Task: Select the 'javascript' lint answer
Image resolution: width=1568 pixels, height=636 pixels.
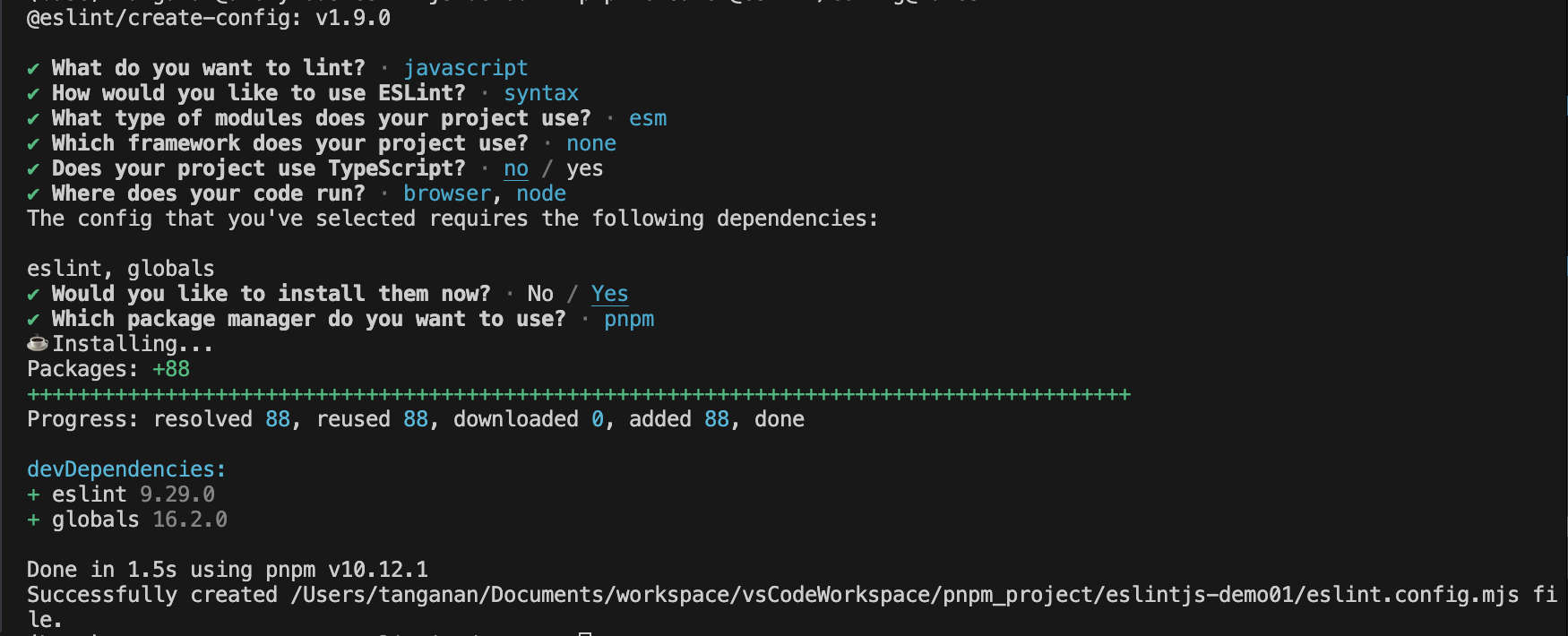Action: (x=465, y=68)
